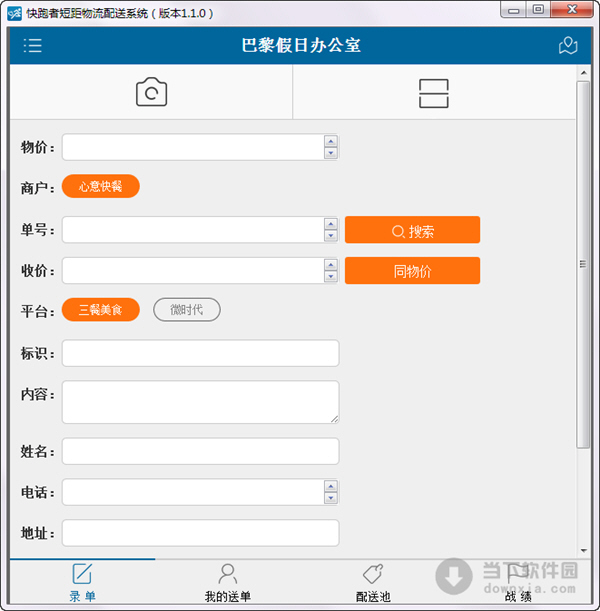Screen dimensions: 600x611
Task: Click the 内容 textarea resize grip
Action: [335, 419]
